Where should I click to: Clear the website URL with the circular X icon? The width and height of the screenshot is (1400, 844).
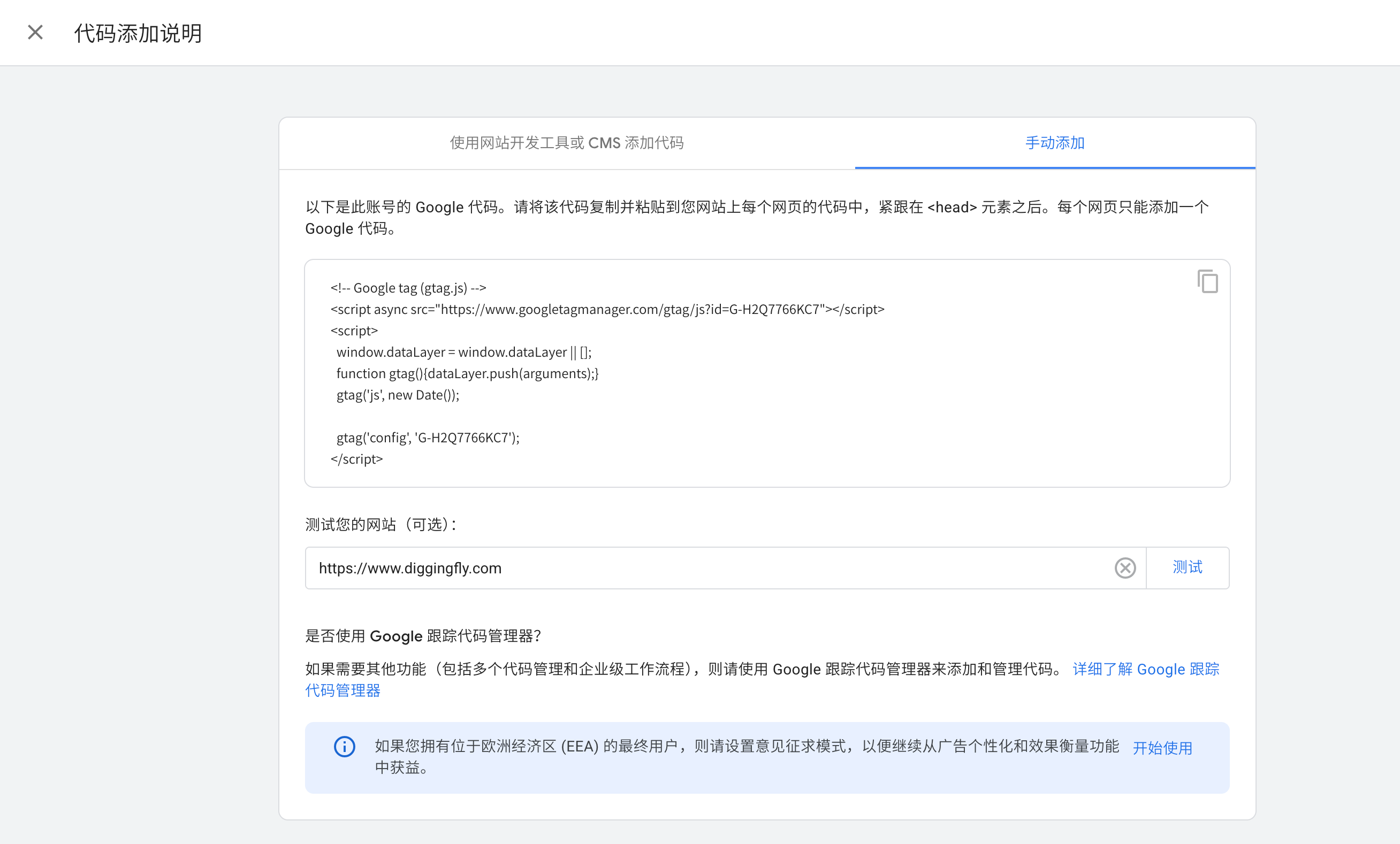[x=1125, y=567]
